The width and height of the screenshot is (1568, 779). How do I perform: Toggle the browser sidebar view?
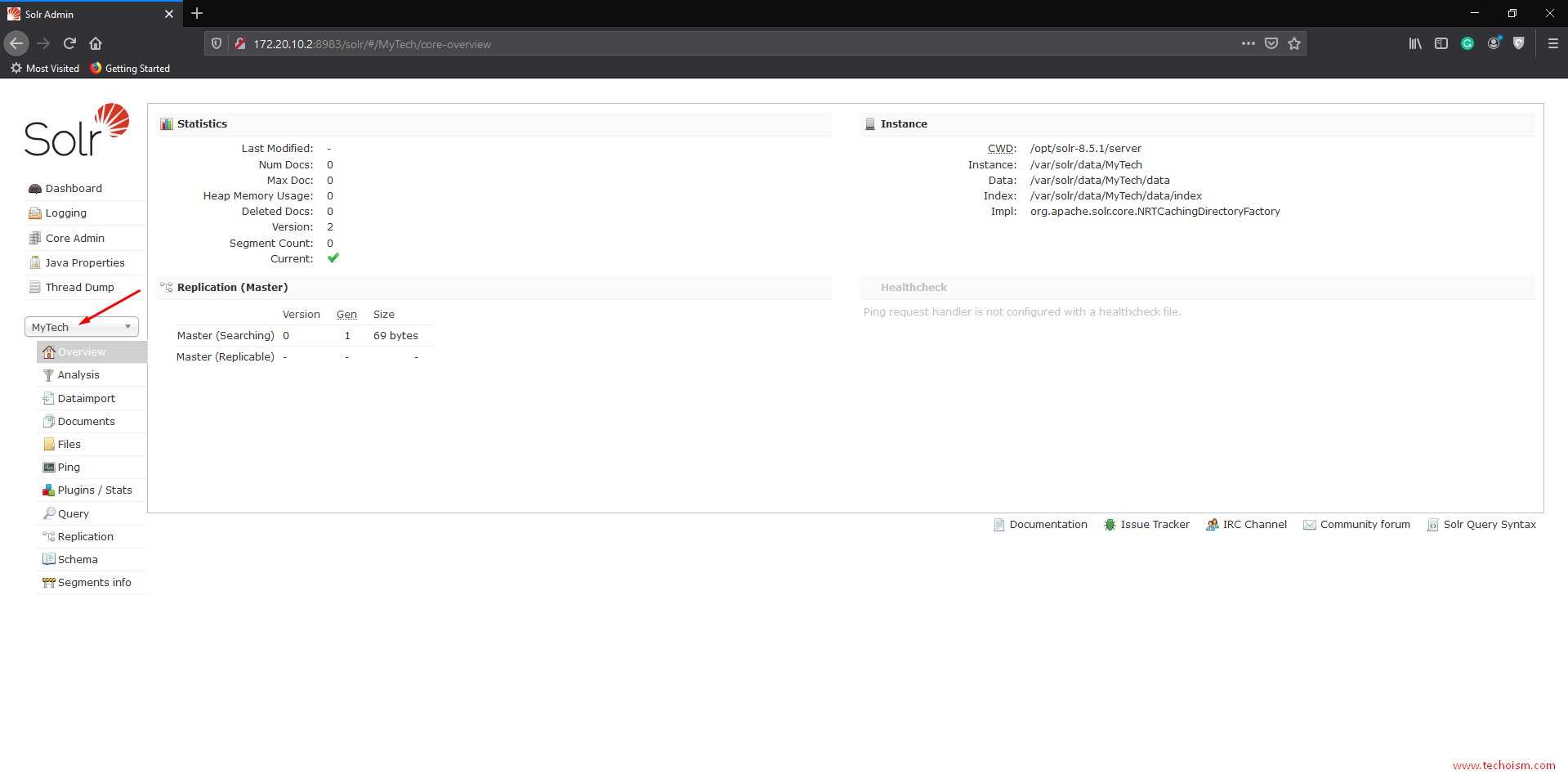point(1441,44)
